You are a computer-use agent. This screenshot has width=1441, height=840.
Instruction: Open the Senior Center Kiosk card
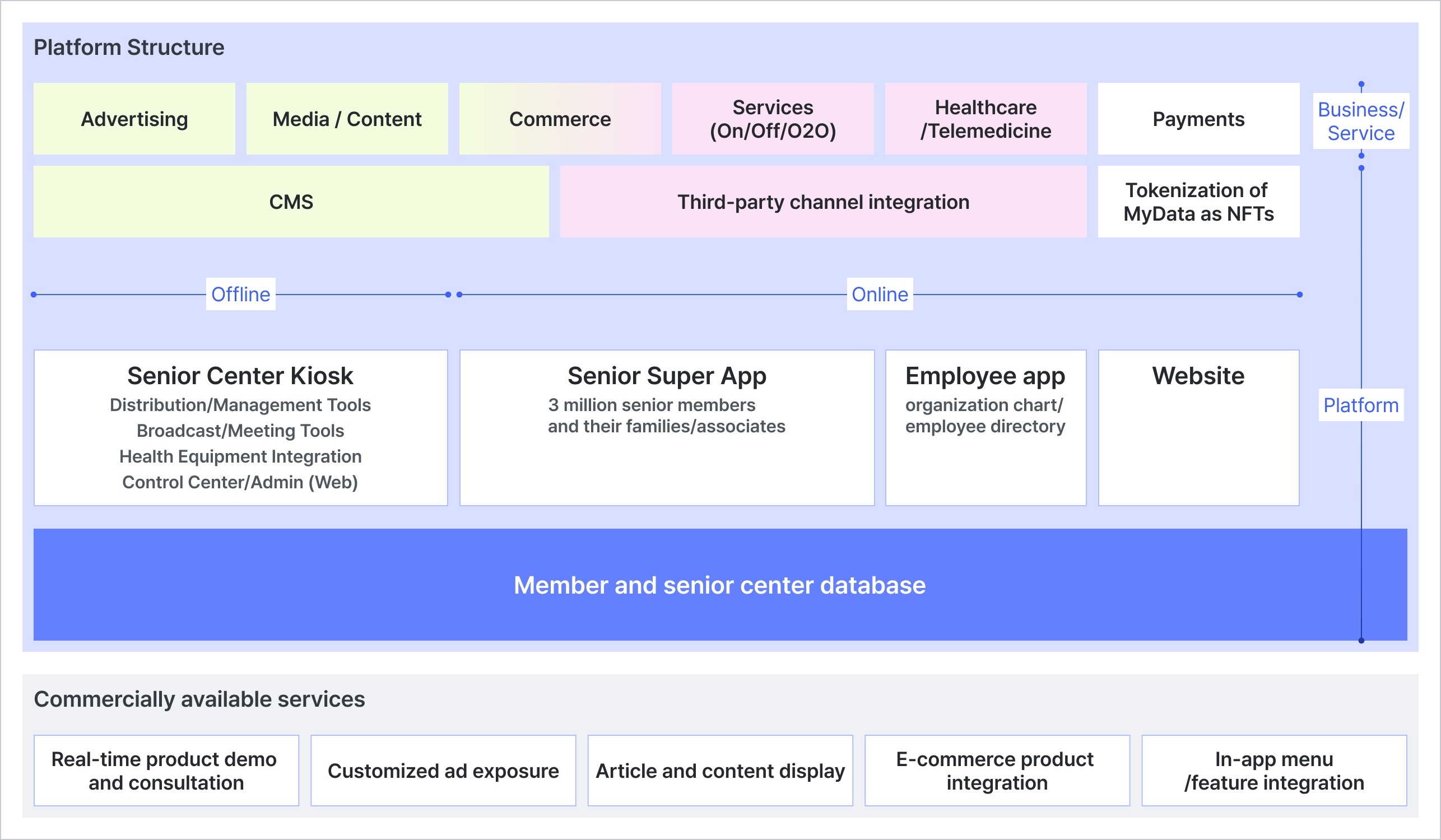point(240,427)
